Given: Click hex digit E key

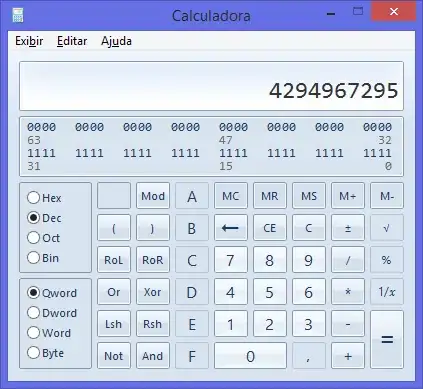Looking at the screenshot, I should [192, 324].
